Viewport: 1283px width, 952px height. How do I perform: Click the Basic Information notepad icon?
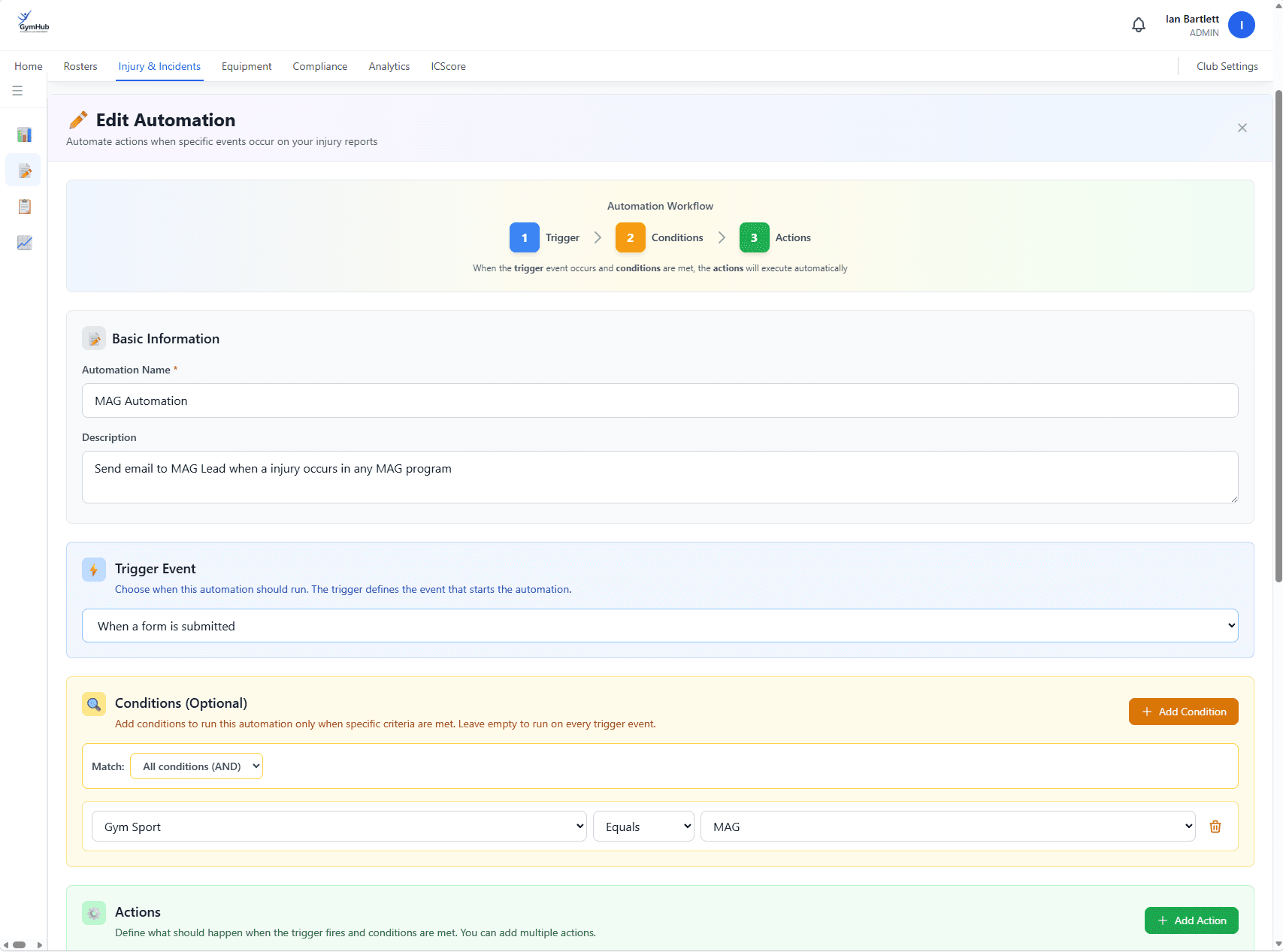[x=94, y=338]
